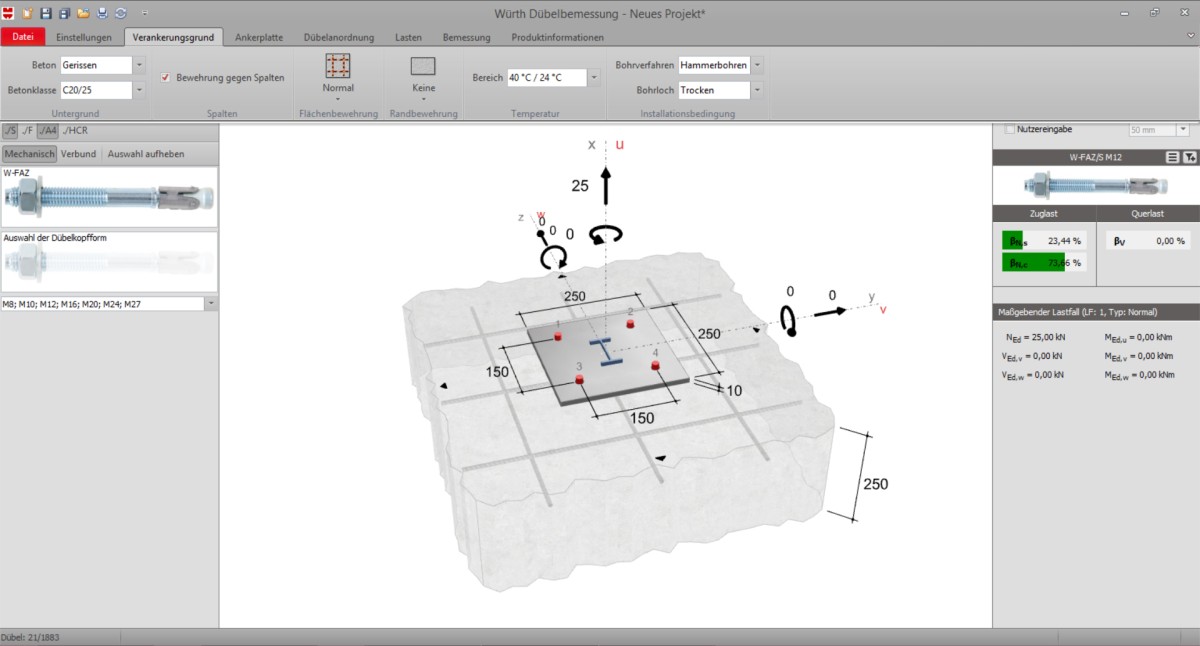The image size is (1200, 646).
Task: Click the 50 mm input field
Action: click(x=1152, y=130)
